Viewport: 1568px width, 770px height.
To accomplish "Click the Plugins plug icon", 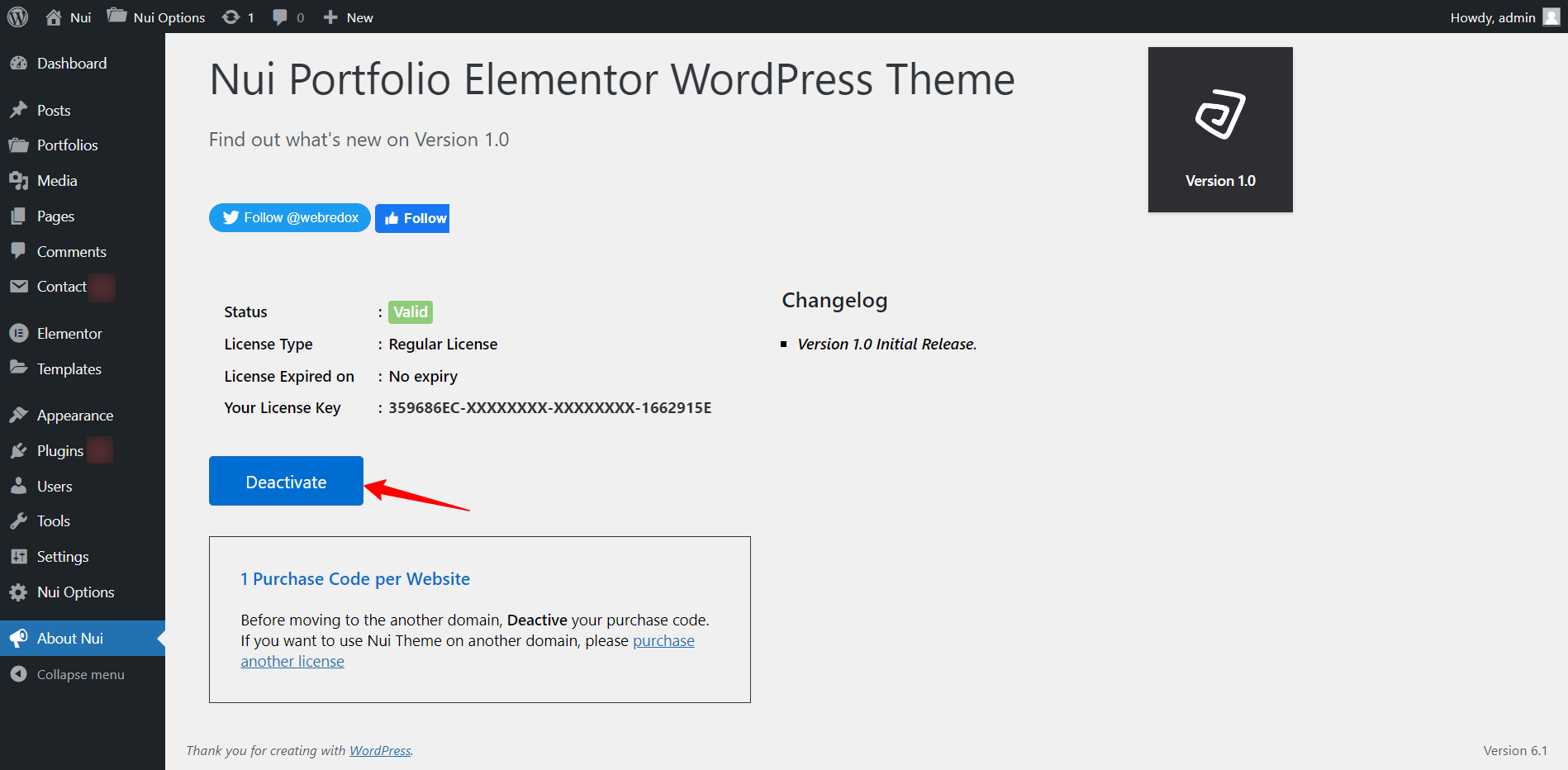I will (18, 451).
